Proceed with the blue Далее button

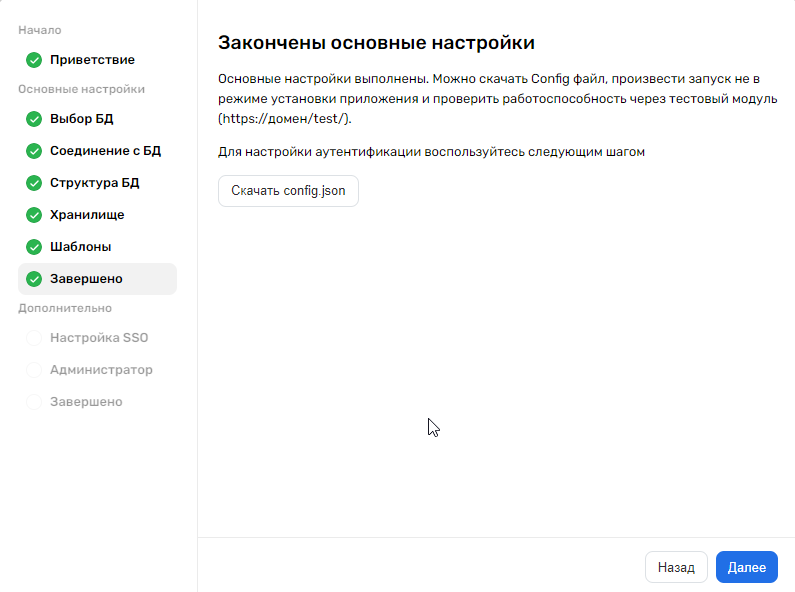point(747,567)
